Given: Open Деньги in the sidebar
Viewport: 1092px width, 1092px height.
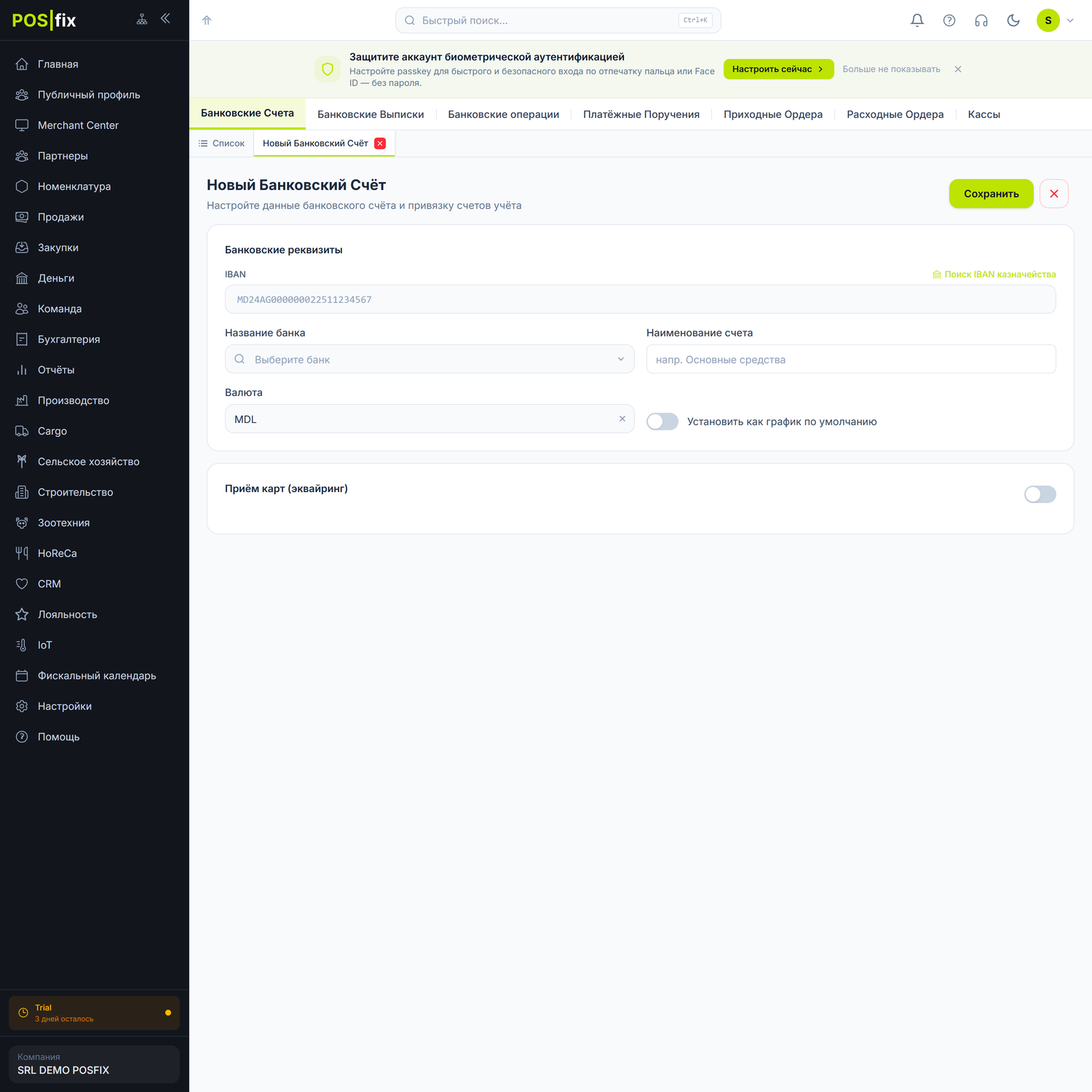Looking at the screenshot, I should click(x=95, y=278).
